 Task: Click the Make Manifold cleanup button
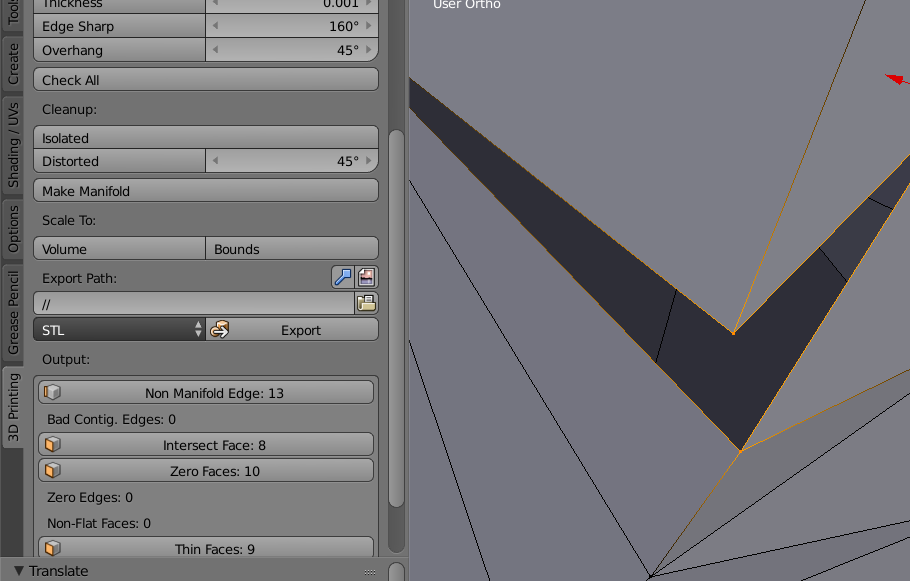(205, 190)
